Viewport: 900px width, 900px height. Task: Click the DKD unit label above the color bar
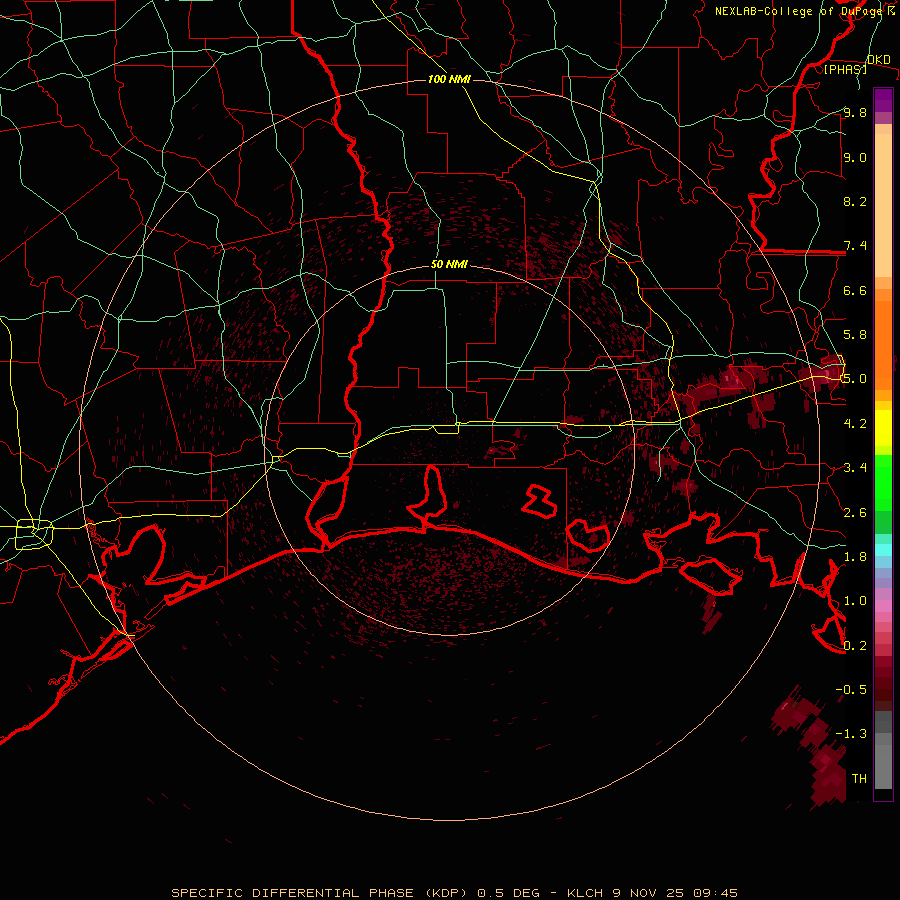click(878, 60)
